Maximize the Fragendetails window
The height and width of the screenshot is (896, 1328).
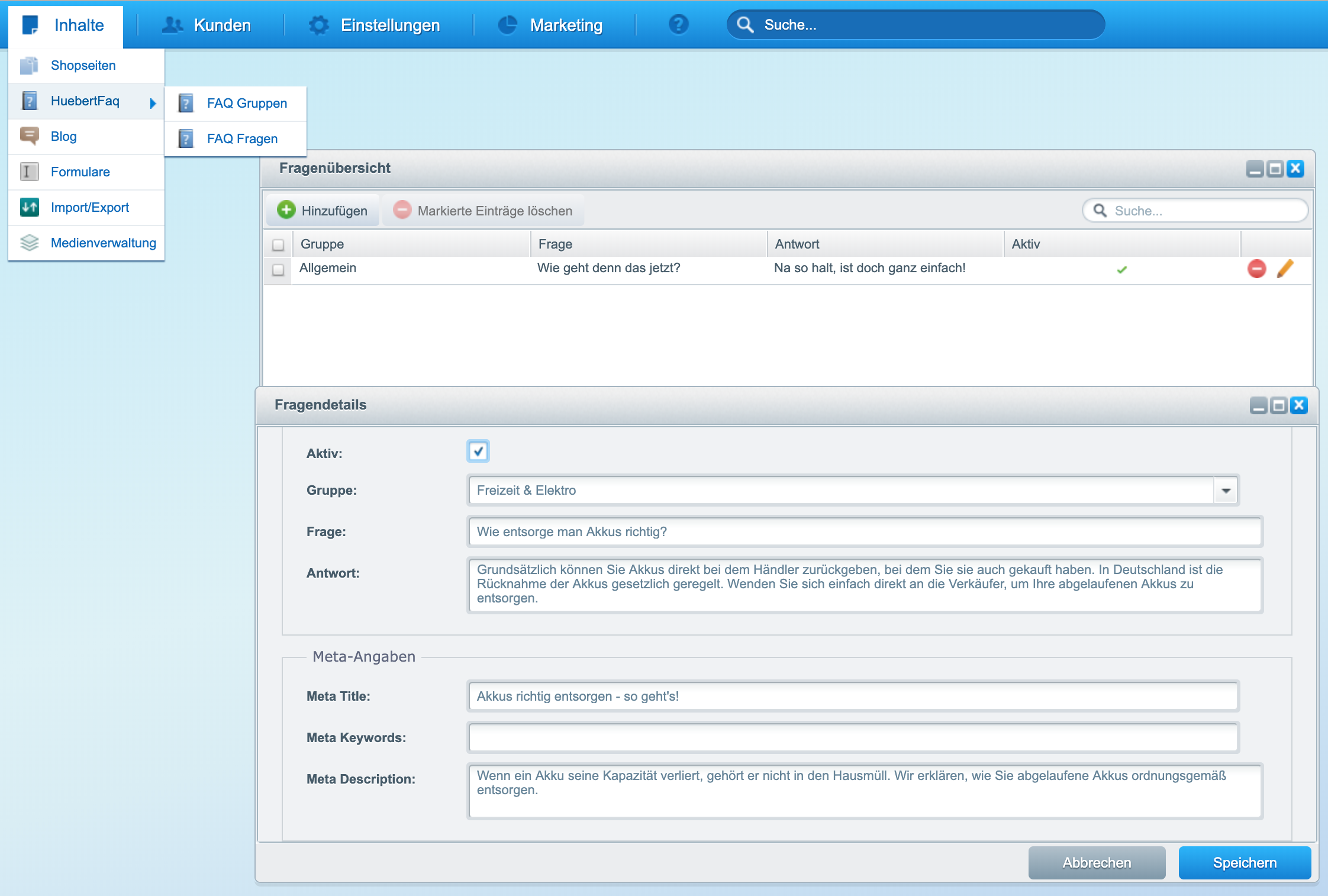(x=1279, y=405)
